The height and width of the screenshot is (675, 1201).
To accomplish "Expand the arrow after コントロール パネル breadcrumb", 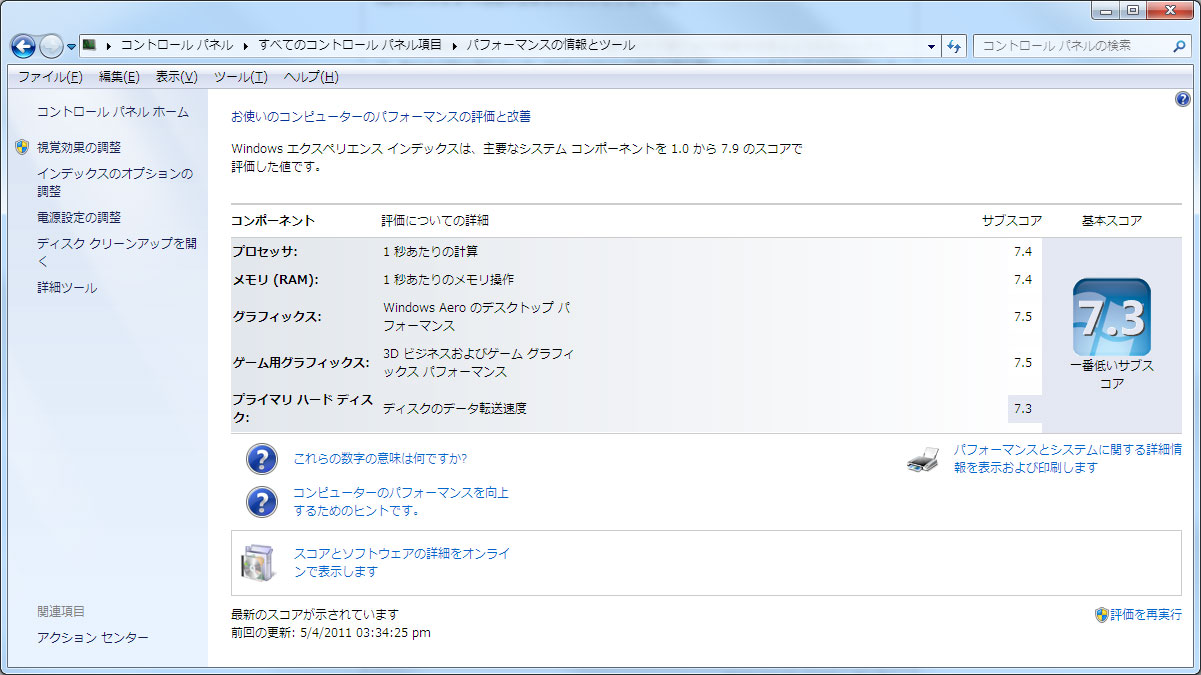I will coord(246,45).
